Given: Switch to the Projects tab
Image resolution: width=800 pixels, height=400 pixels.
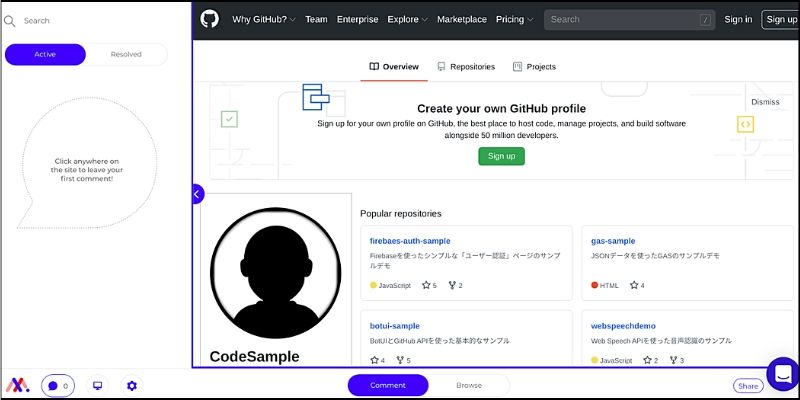Looking at the screenshot, I should pyautogui.click(x=534, y=67).
